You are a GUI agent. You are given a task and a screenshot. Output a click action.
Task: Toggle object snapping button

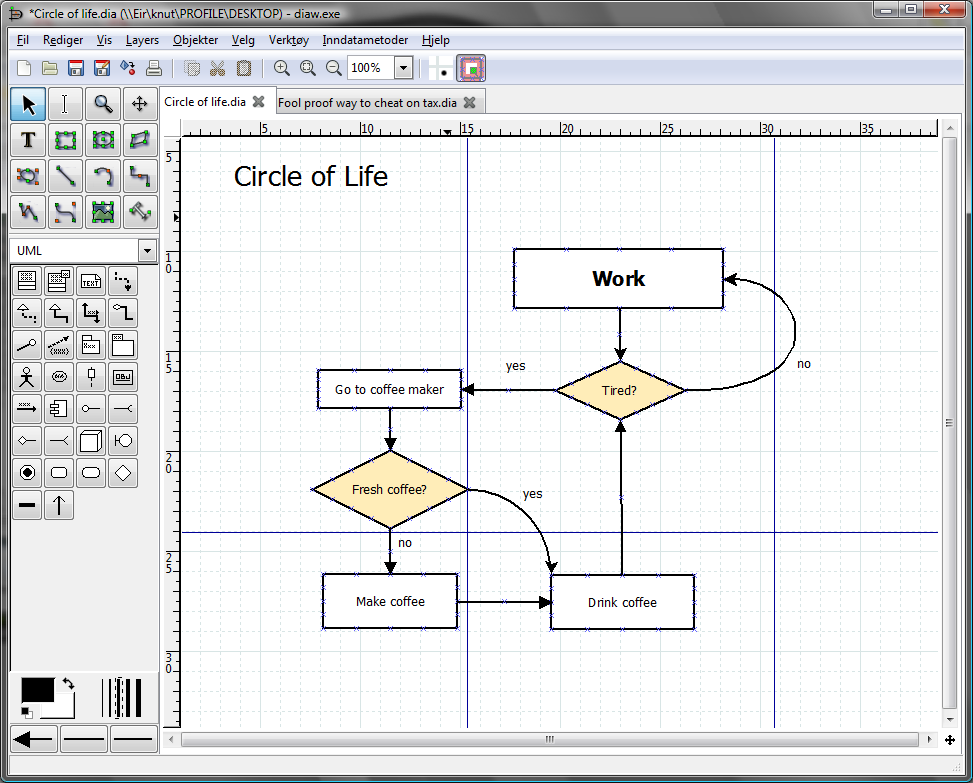(x=471, y=68)
